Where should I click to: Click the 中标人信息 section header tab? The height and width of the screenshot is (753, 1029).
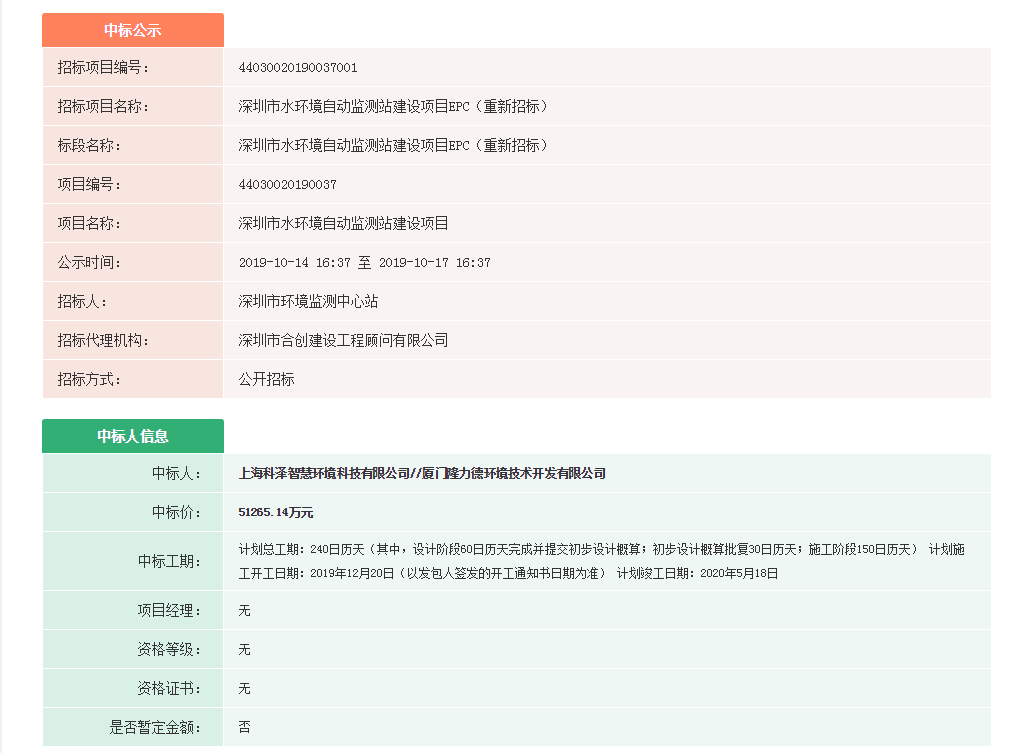(x=133, y=436)
